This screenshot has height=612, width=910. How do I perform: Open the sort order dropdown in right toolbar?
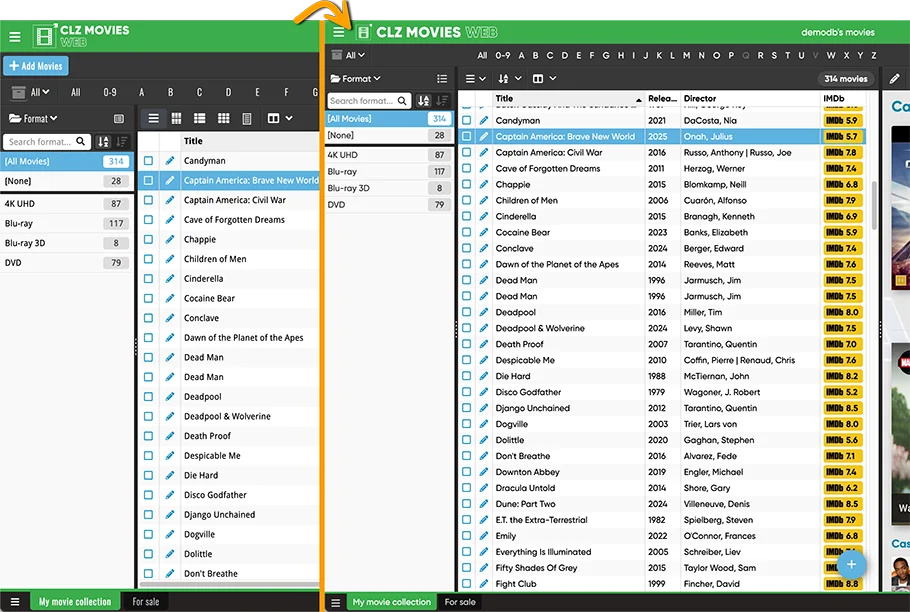509,79
